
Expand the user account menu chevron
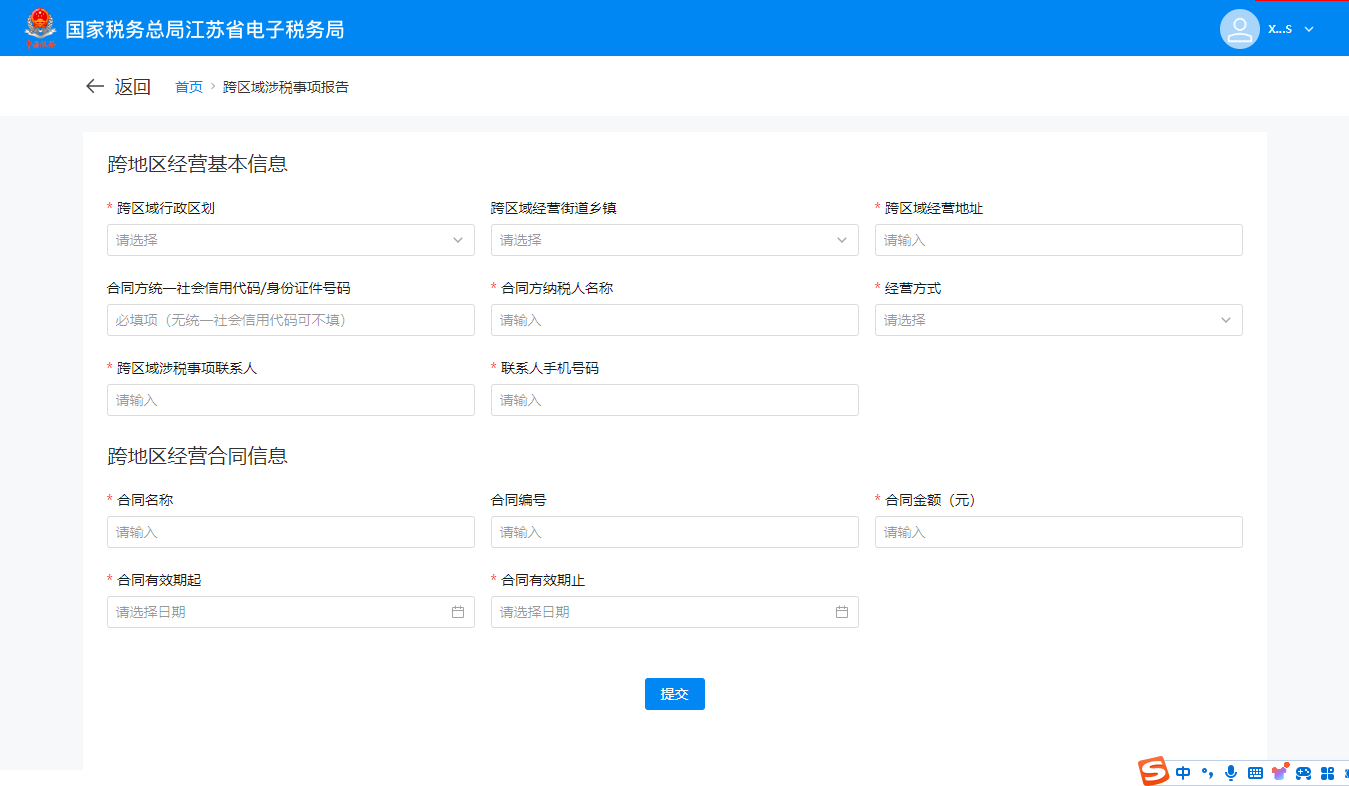1309,29
